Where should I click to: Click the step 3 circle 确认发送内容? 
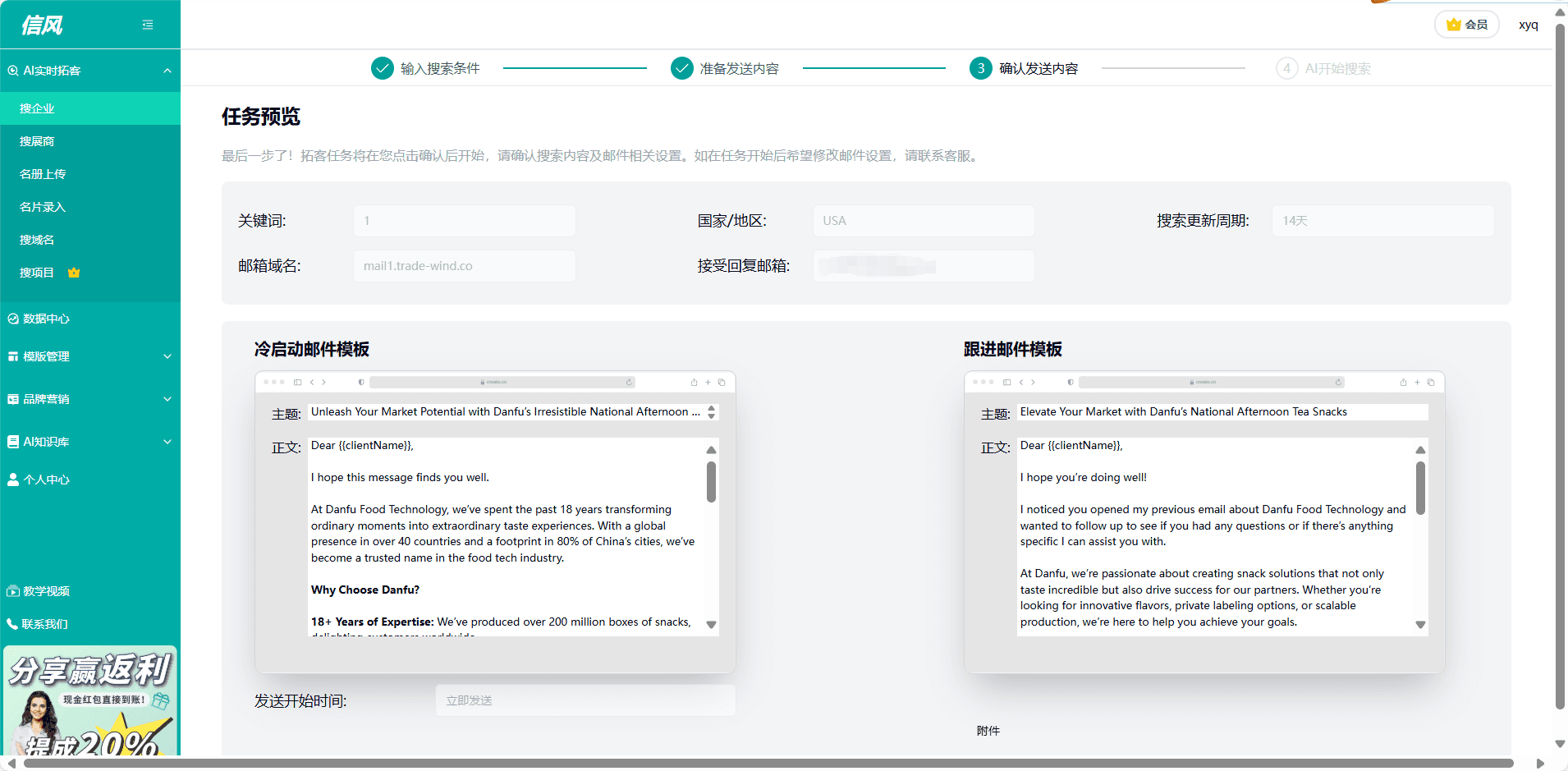point(981,68)
